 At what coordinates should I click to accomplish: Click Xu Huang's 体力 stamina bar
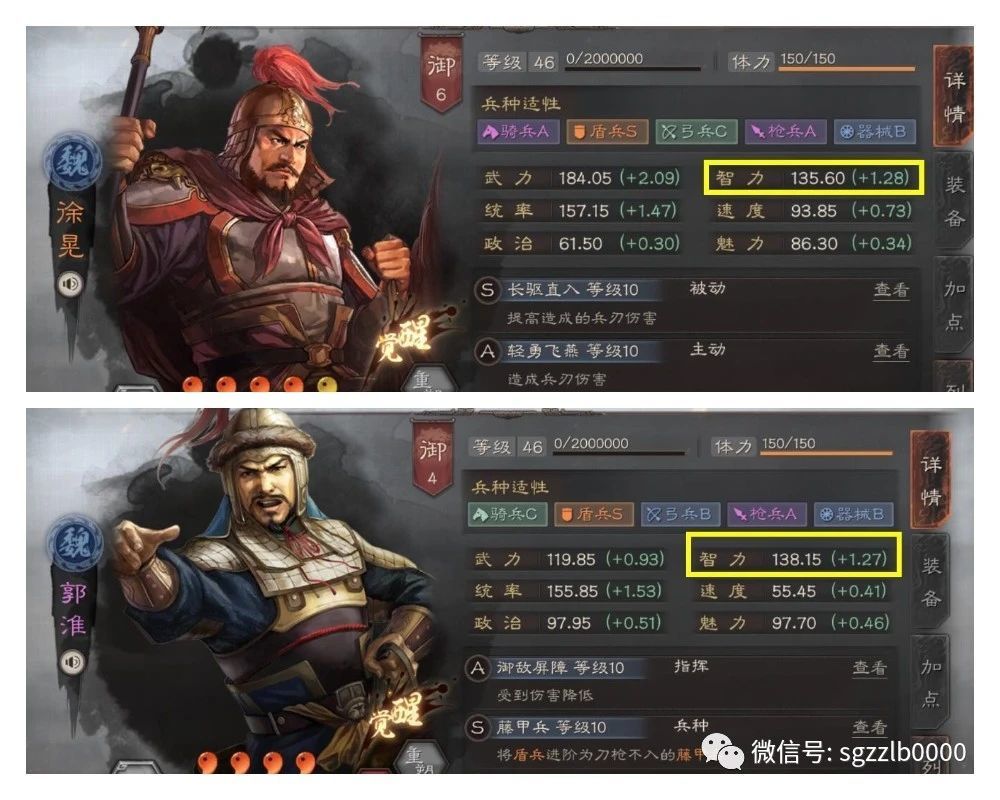coord(847,69)
